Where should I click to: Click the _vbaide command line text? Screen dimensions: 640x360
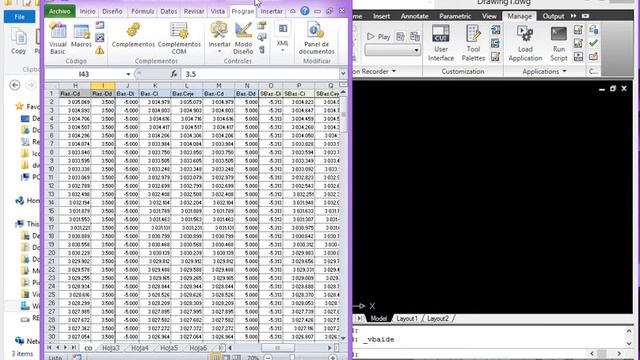point(378,340)
